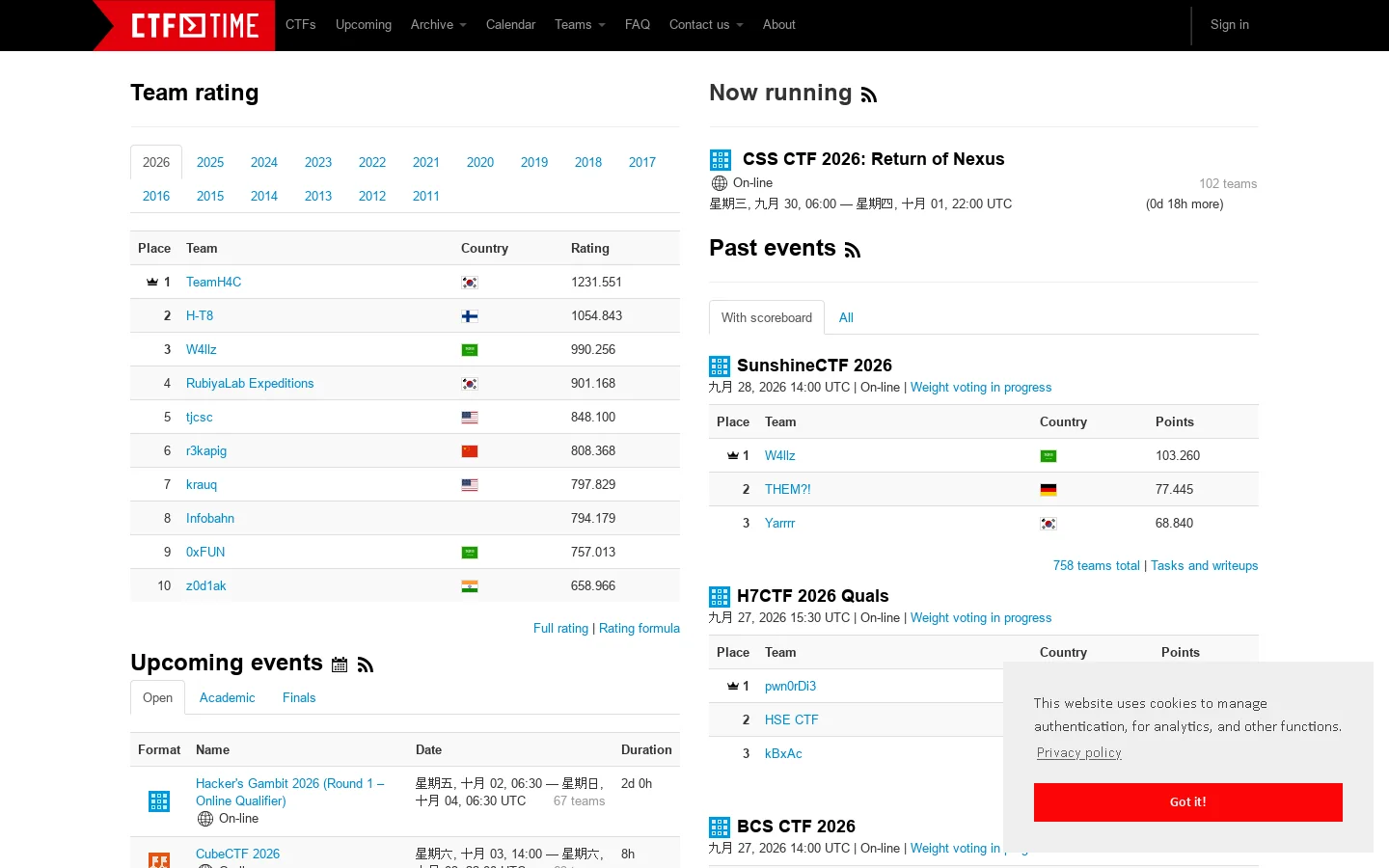Open the RubiyaLab Expeditions team link
The height and width of the screenshot is (868, 1389).
click(x=250, y=383)
